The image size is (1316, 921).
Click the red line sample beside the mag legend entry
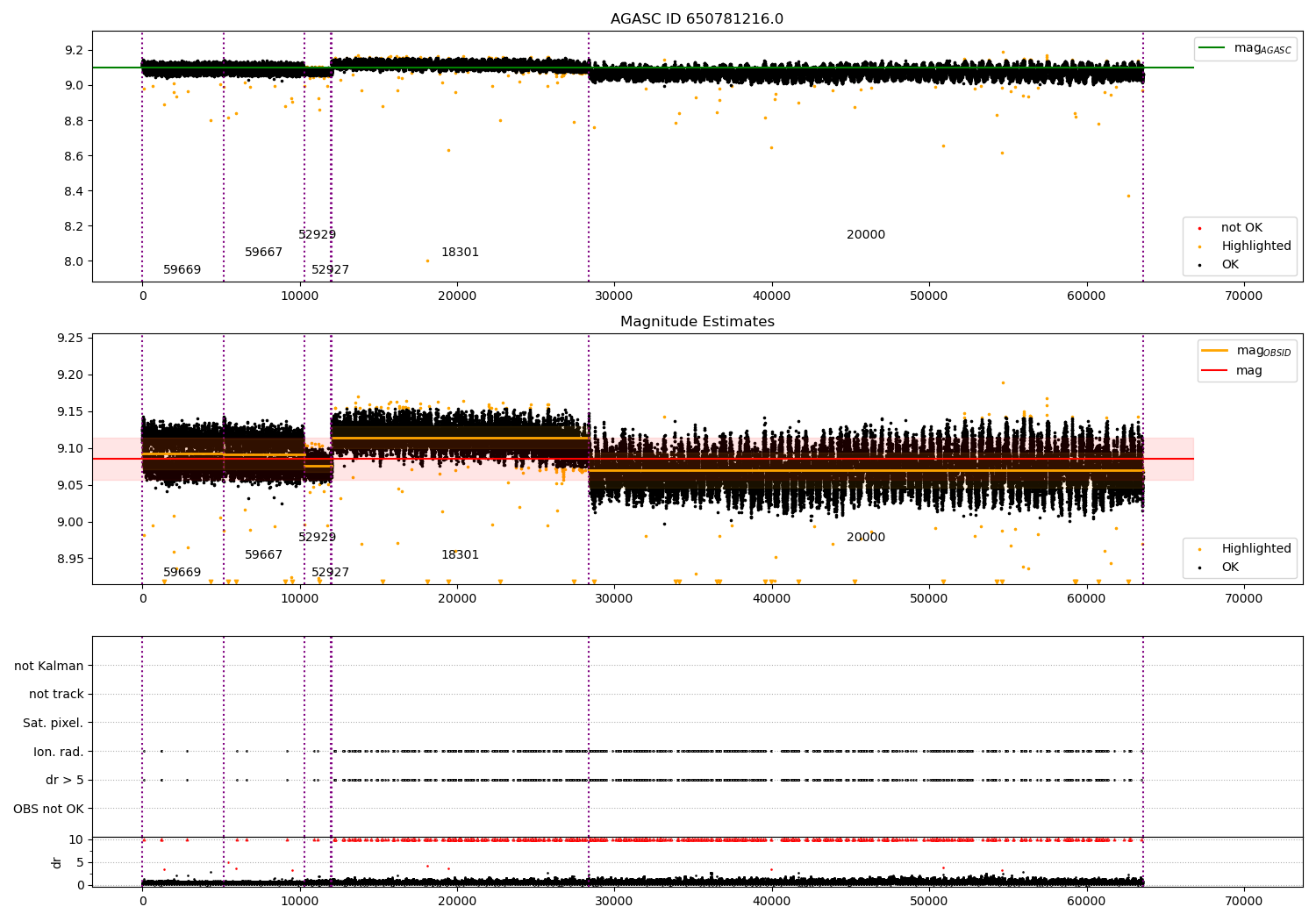1215,371
